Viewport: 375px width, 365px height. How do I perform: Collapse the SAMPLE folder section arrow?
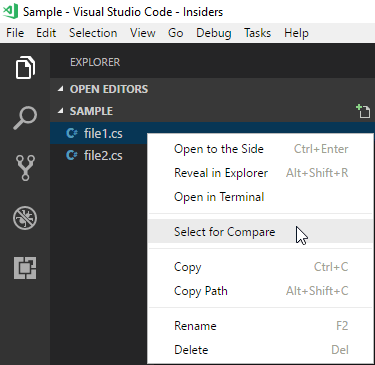60,111
